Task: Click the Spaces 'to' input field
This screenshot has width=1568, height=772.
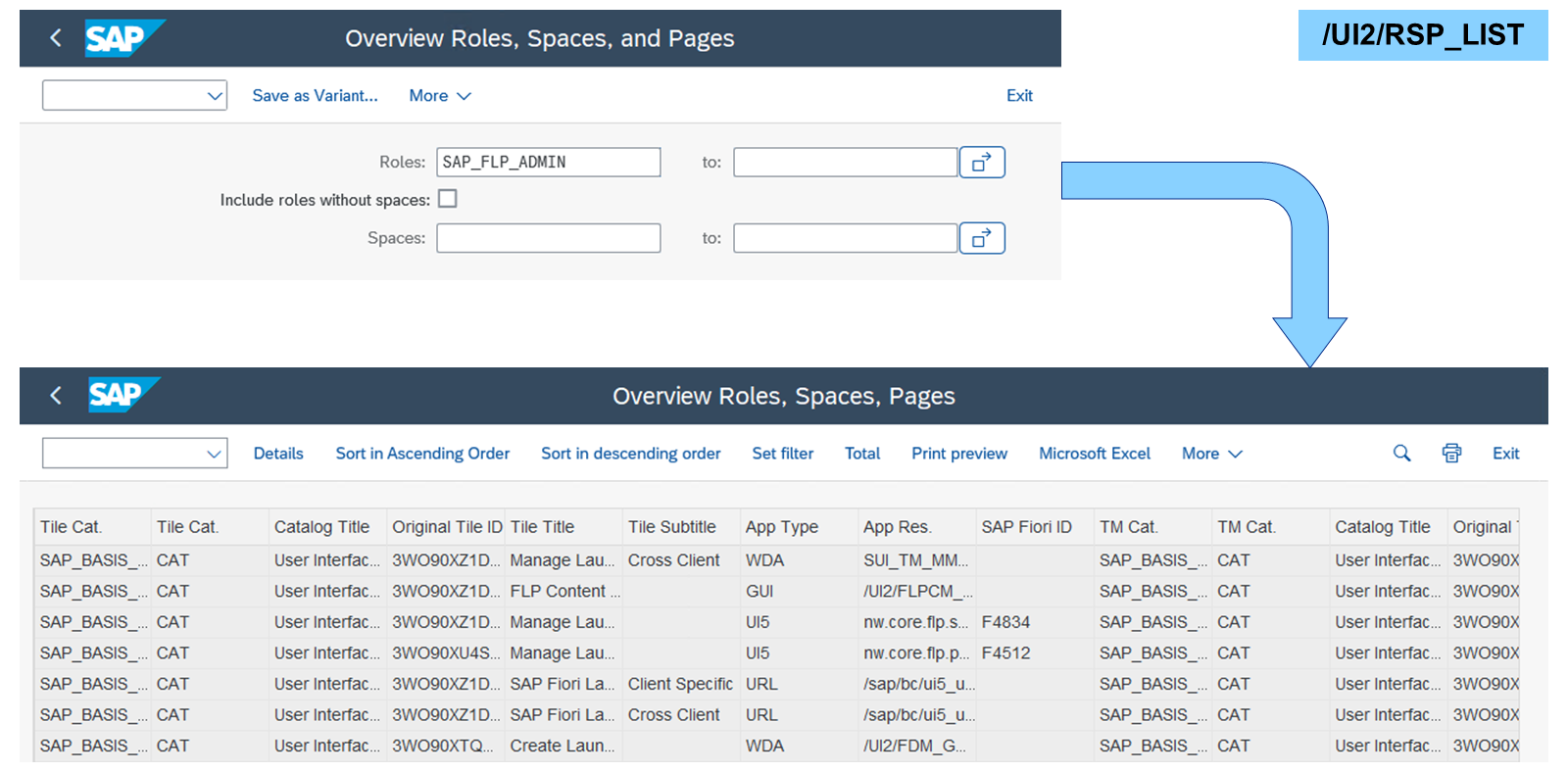Action: [845, 238]
